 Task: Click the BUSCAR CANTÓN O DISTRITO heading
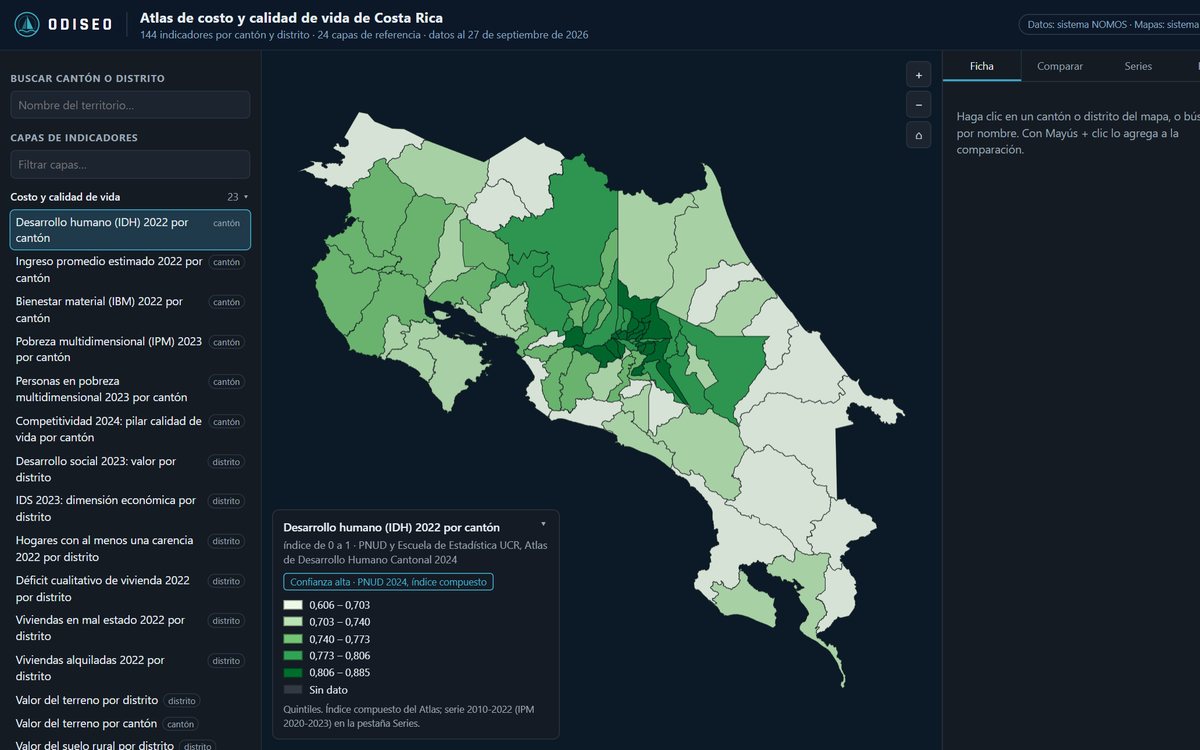click(88, 78)
